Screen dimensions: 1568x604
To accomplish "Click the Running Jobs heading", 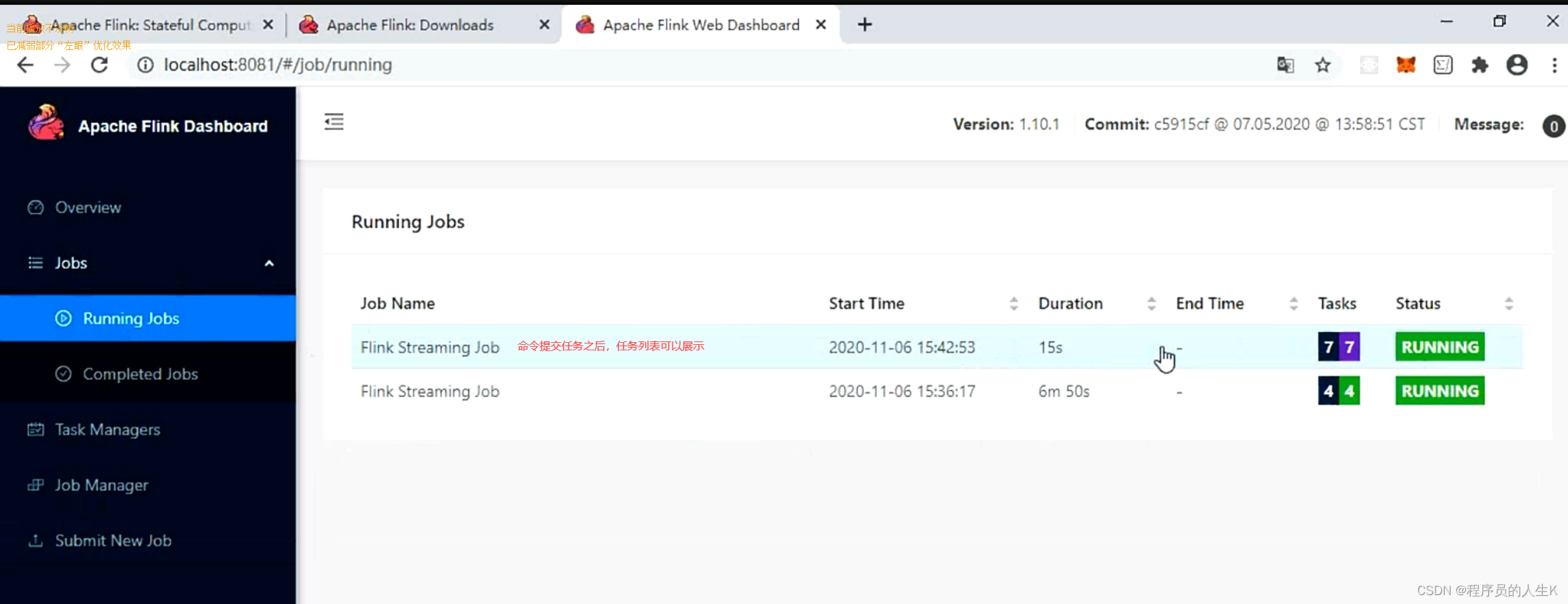I will pyautogui.click(x=408, y=222).
